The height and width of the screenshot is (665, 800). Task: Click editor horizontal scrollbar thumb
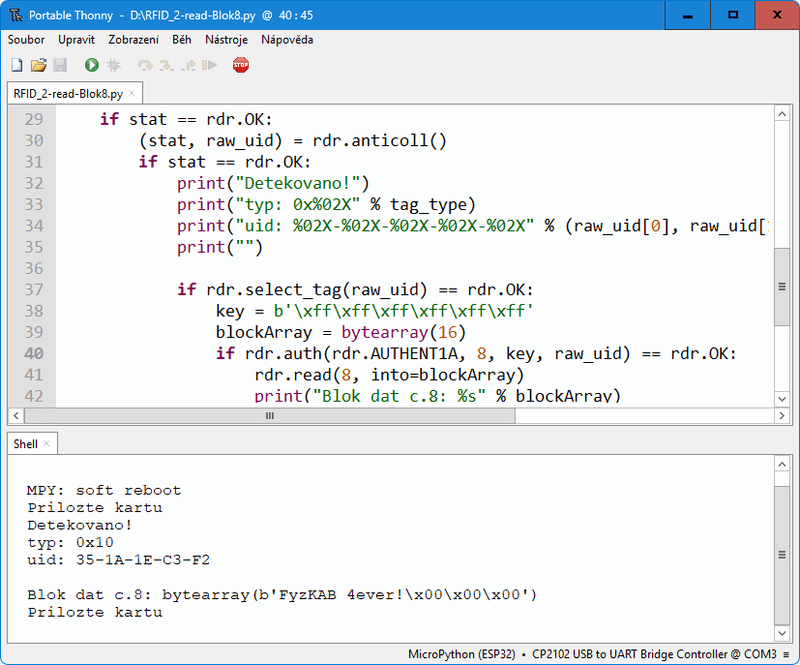(x=270, y=416)
